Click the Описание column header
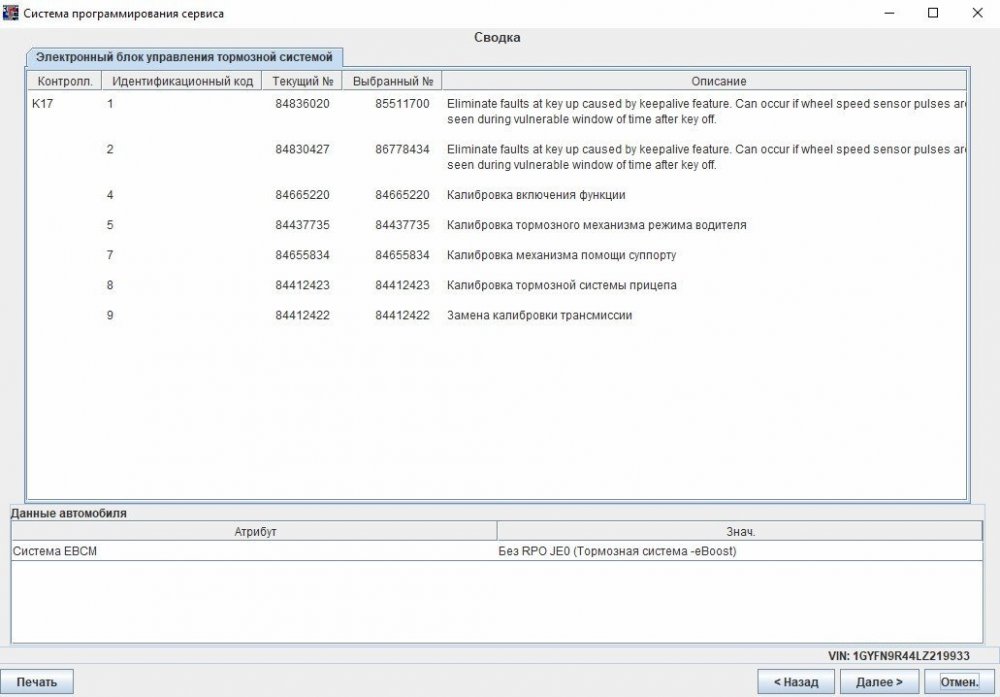 704,81
